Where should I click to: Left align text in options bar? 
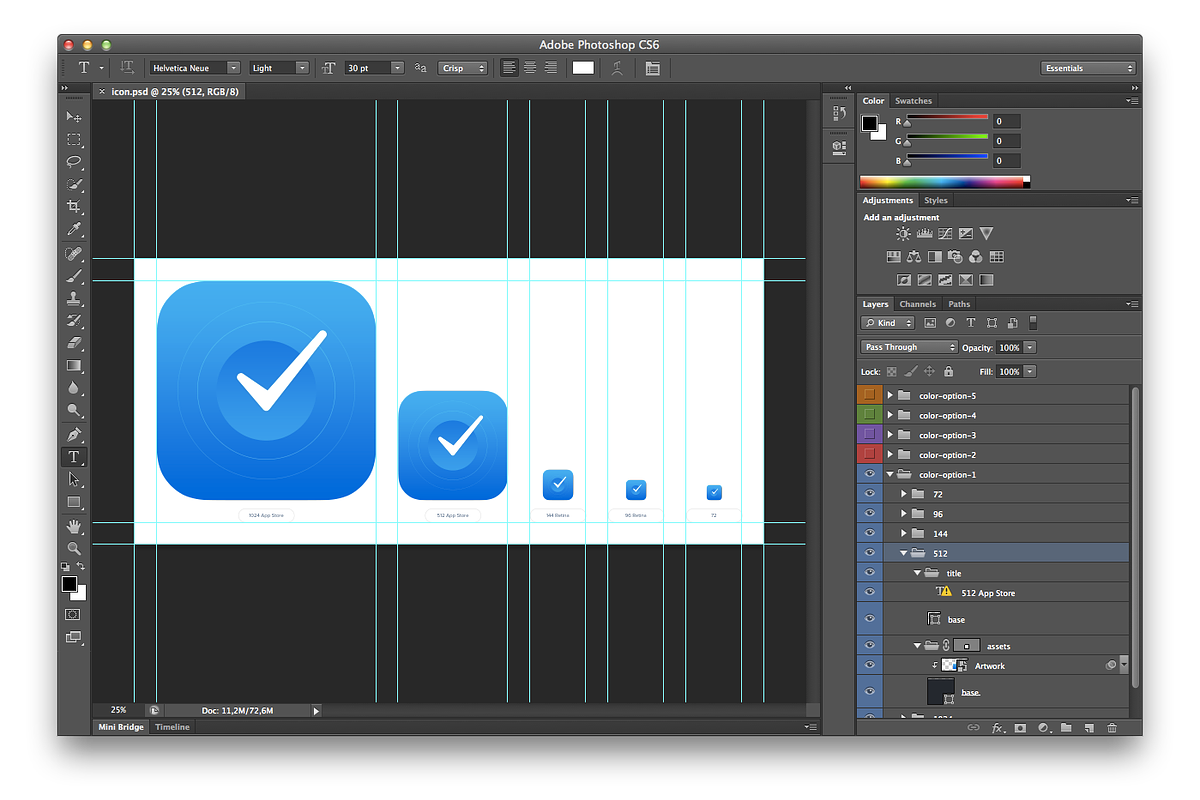click(510, 68)
